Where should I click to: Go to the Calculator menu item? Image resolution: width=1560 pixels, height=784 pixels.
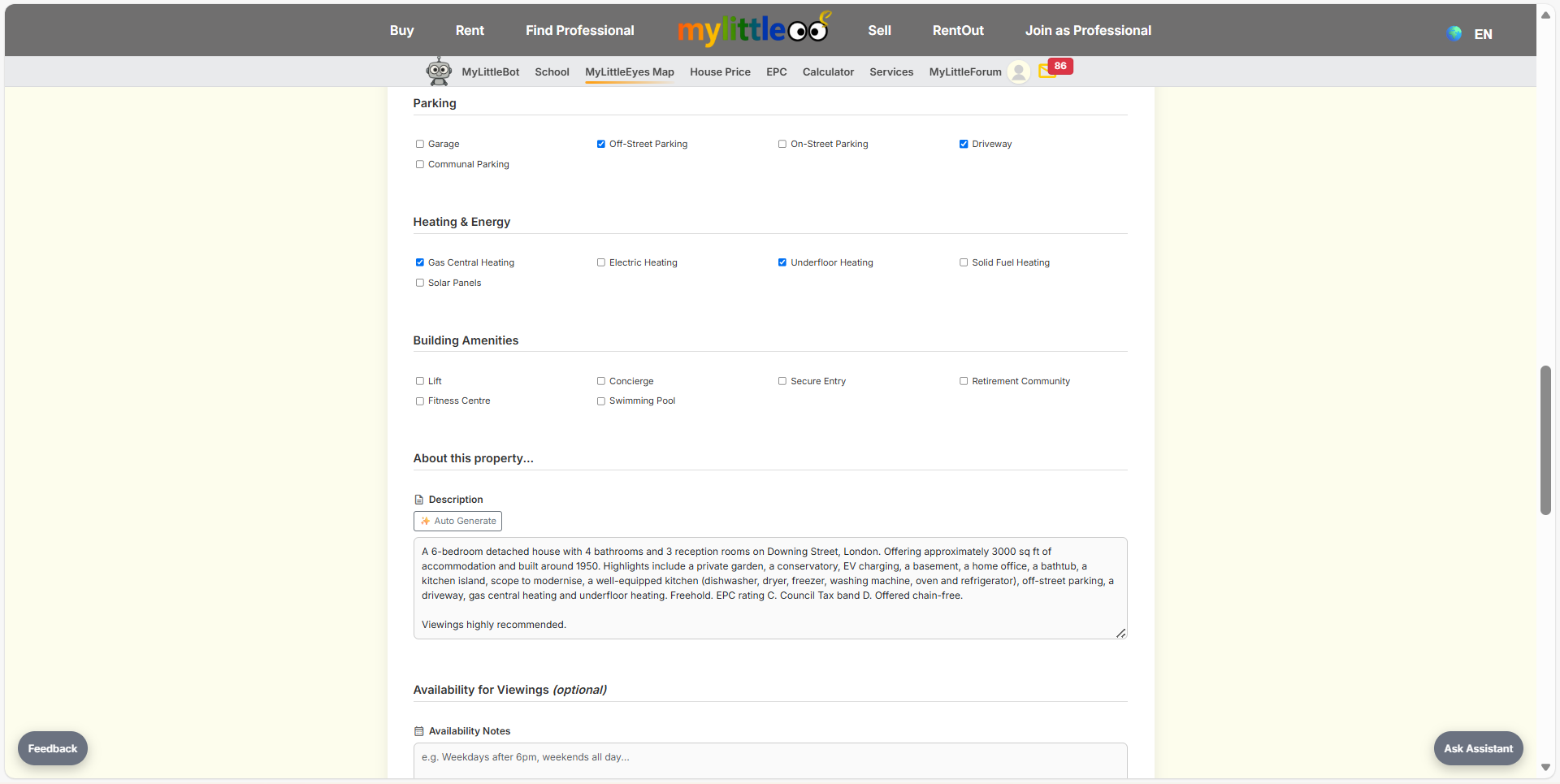coord(828,72)
